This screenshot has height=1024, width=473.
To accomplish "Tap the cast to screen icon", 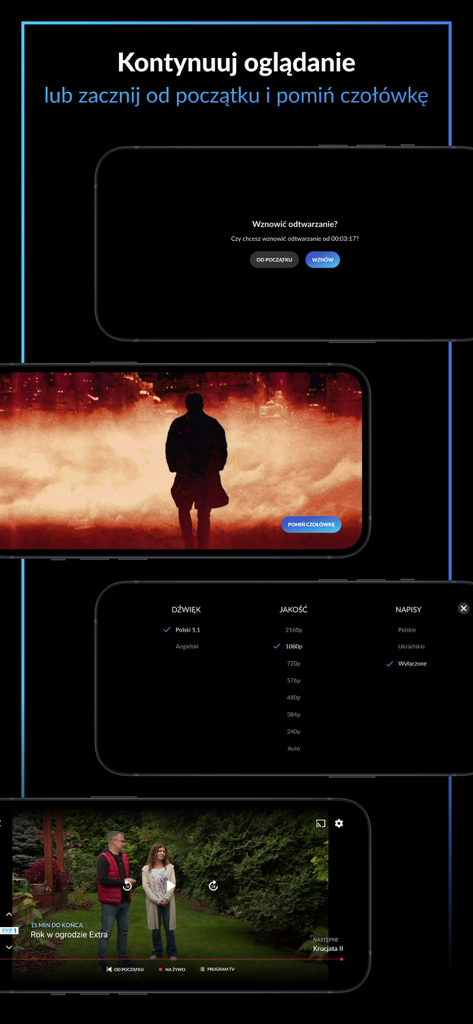I will [320, 824].
